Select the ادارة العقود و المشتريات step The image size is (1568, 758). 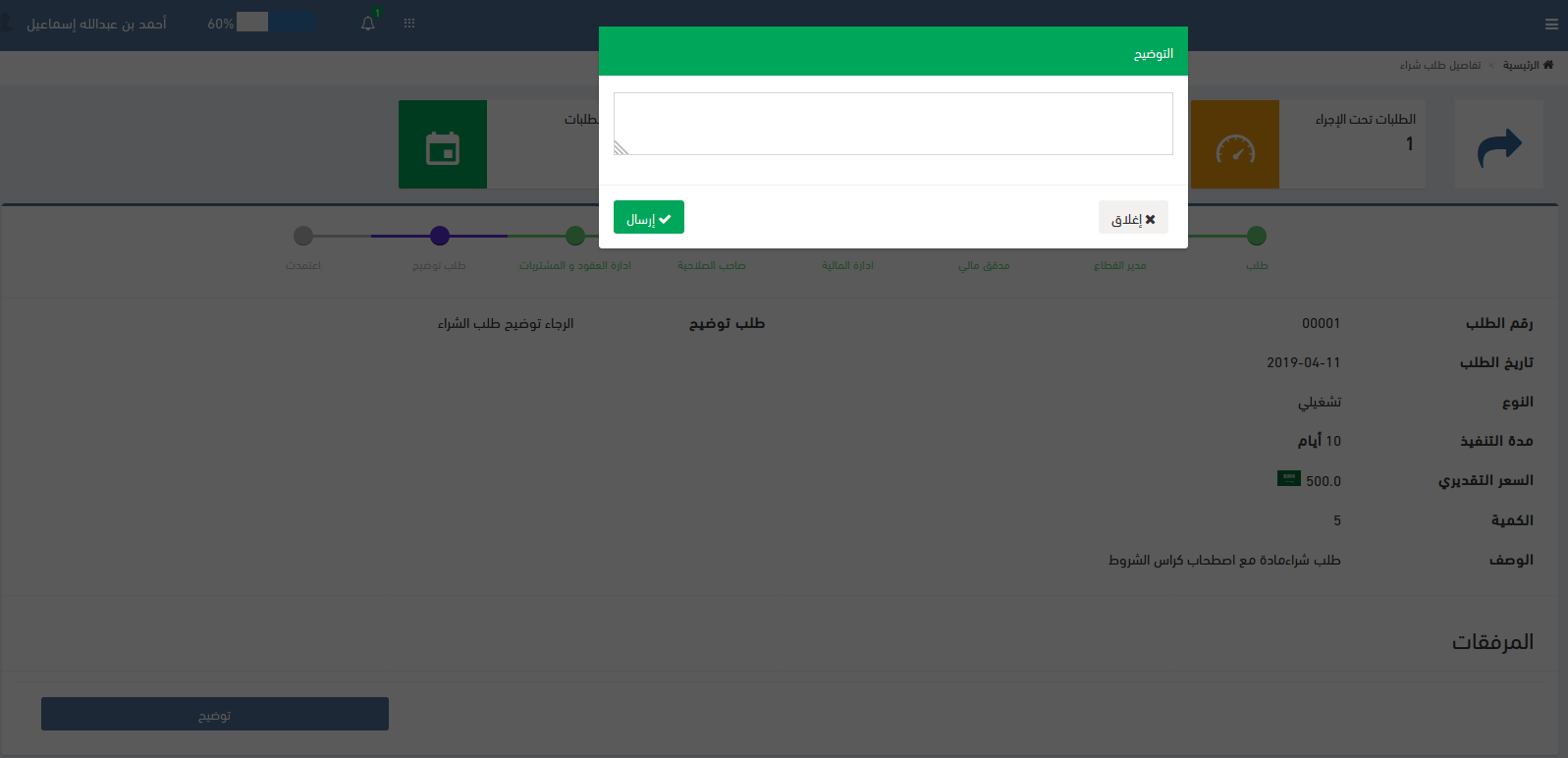coord(575,236)
